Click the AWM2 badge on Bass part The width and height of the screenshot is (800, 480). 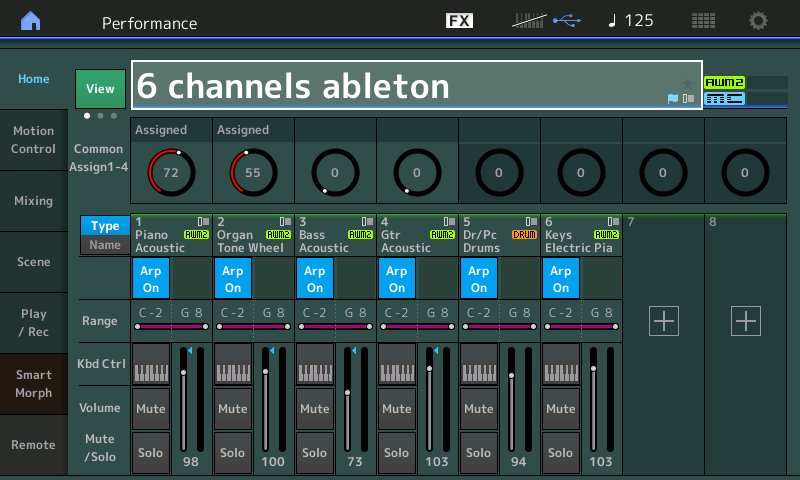click(360, 235)
